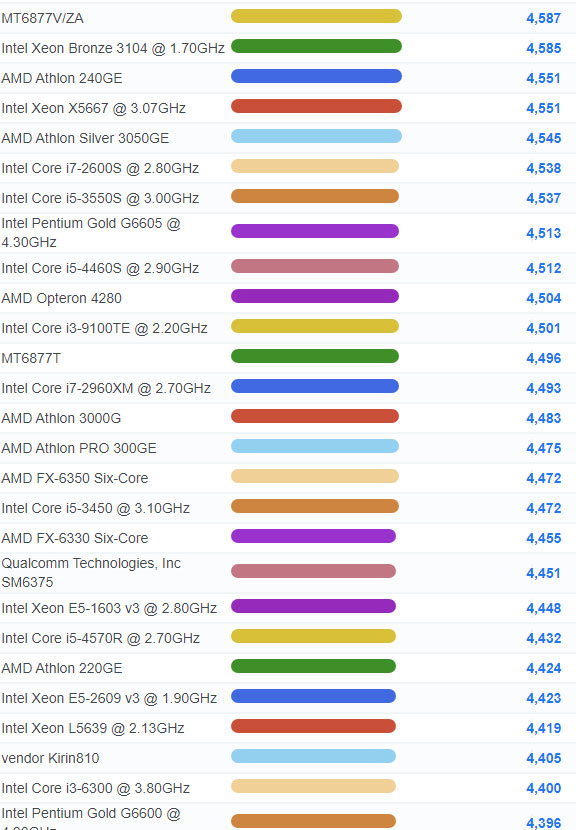This screenshot has width=576, height=830.
Task: Click score 4,512 for Core i5-4460S
Action: pos(543,268)
